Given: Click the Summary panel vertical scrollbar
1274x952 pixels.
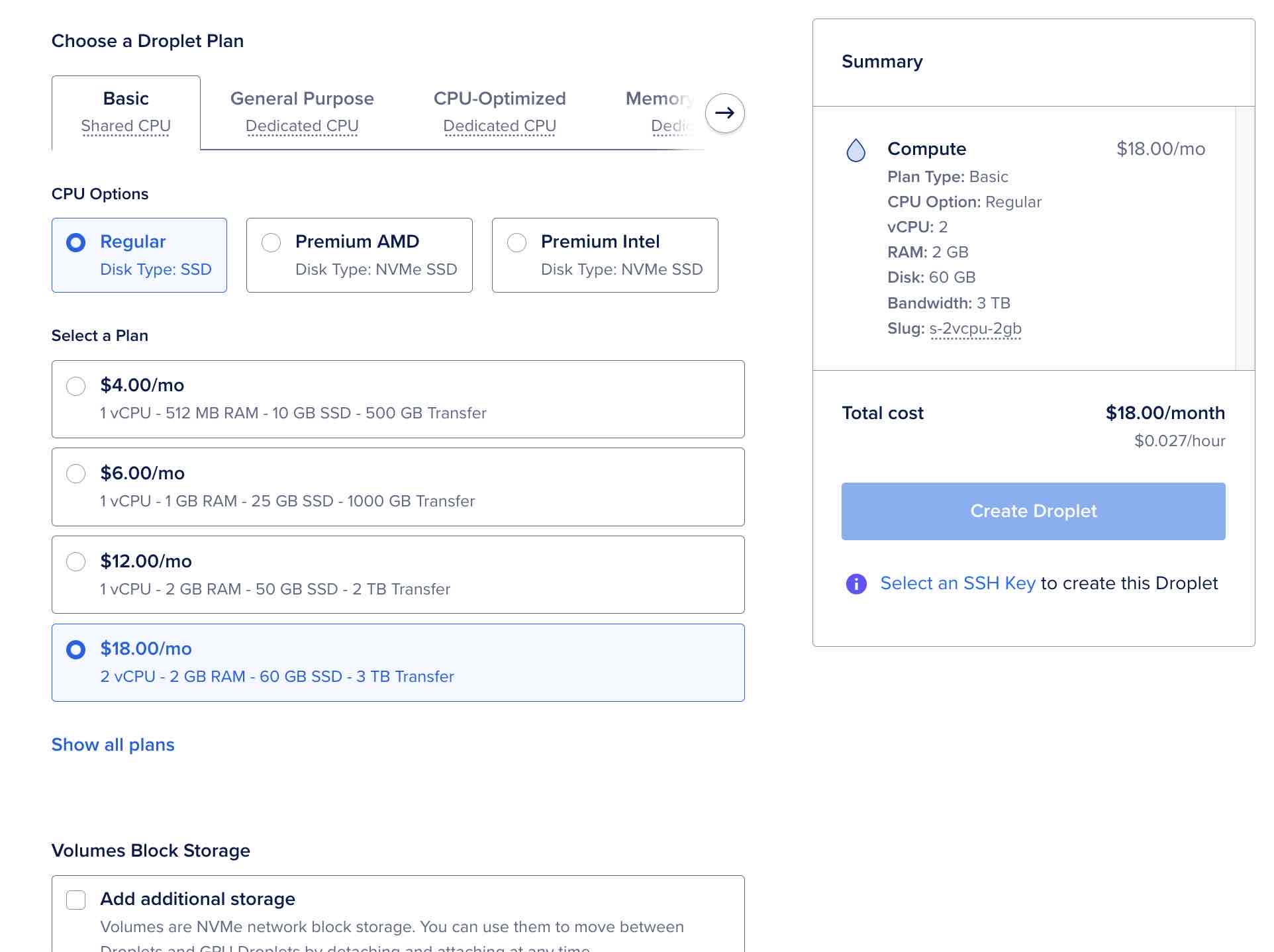Looking at the screenshot, I should click(1245, 238).
